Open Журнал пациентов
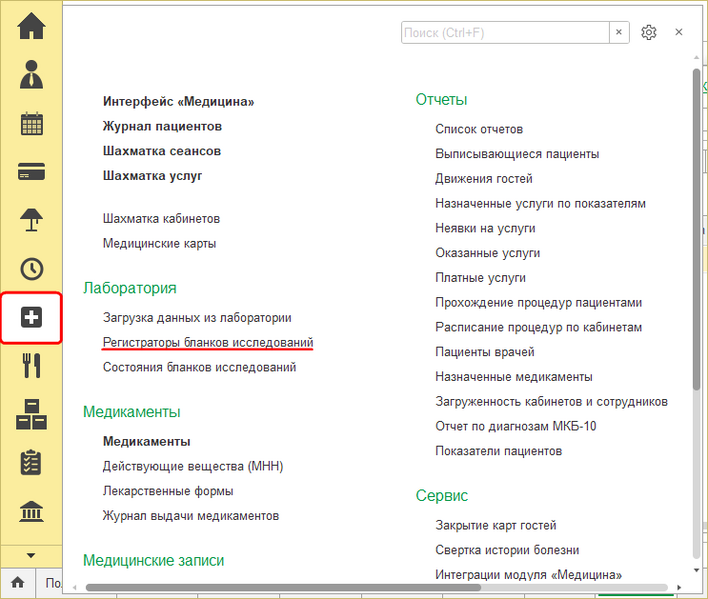 tap(162, 126)
